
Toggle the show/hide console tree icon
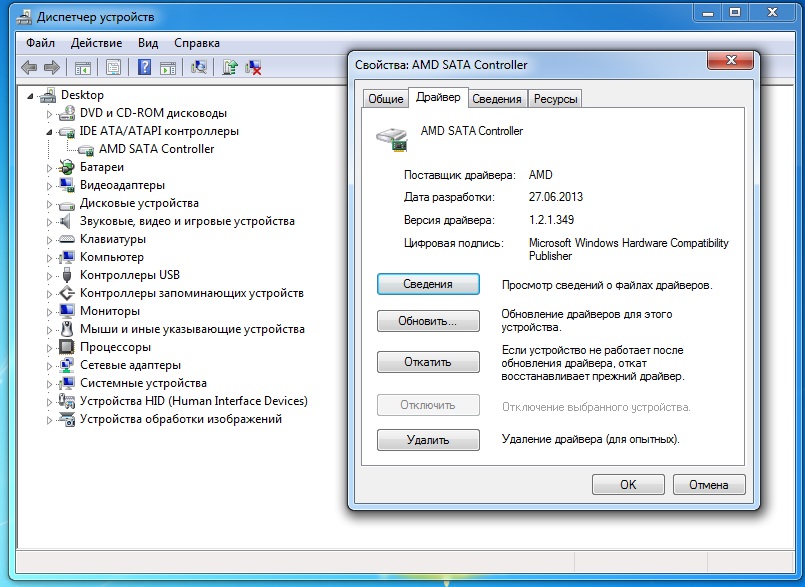click(x=83, y=67)
